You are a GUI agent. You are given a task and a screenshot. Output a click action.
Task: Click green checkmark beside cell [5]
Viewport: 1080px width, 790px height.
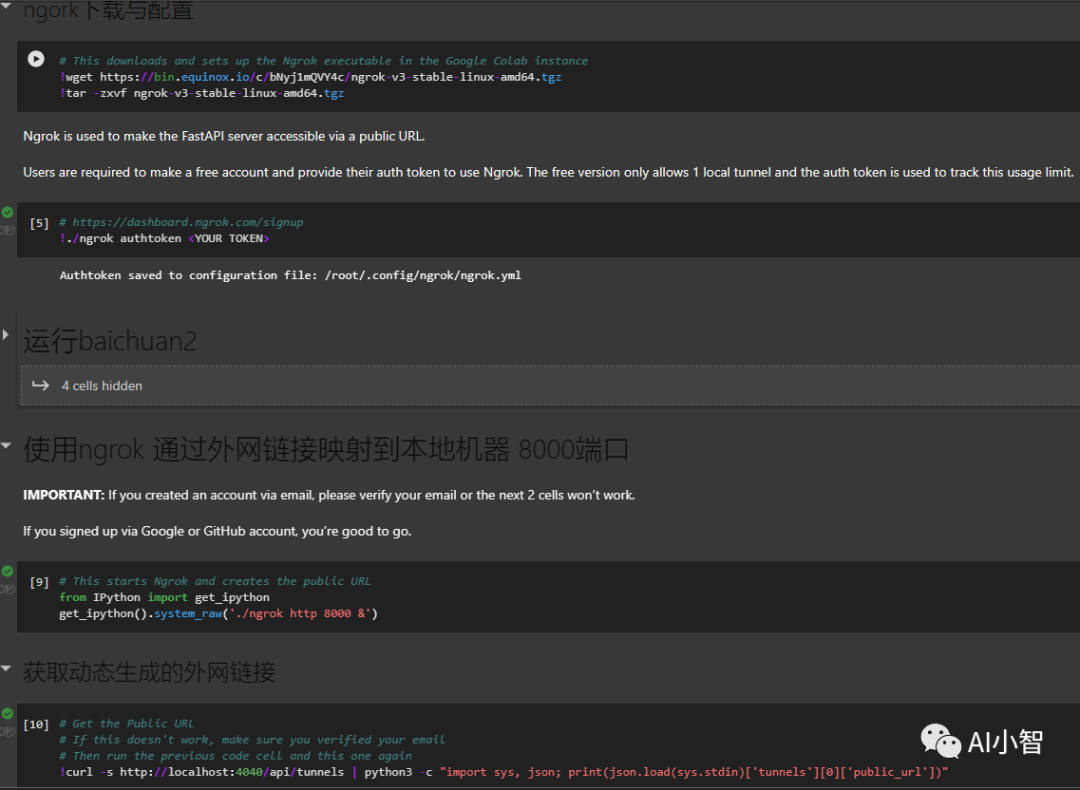(7, 213)
